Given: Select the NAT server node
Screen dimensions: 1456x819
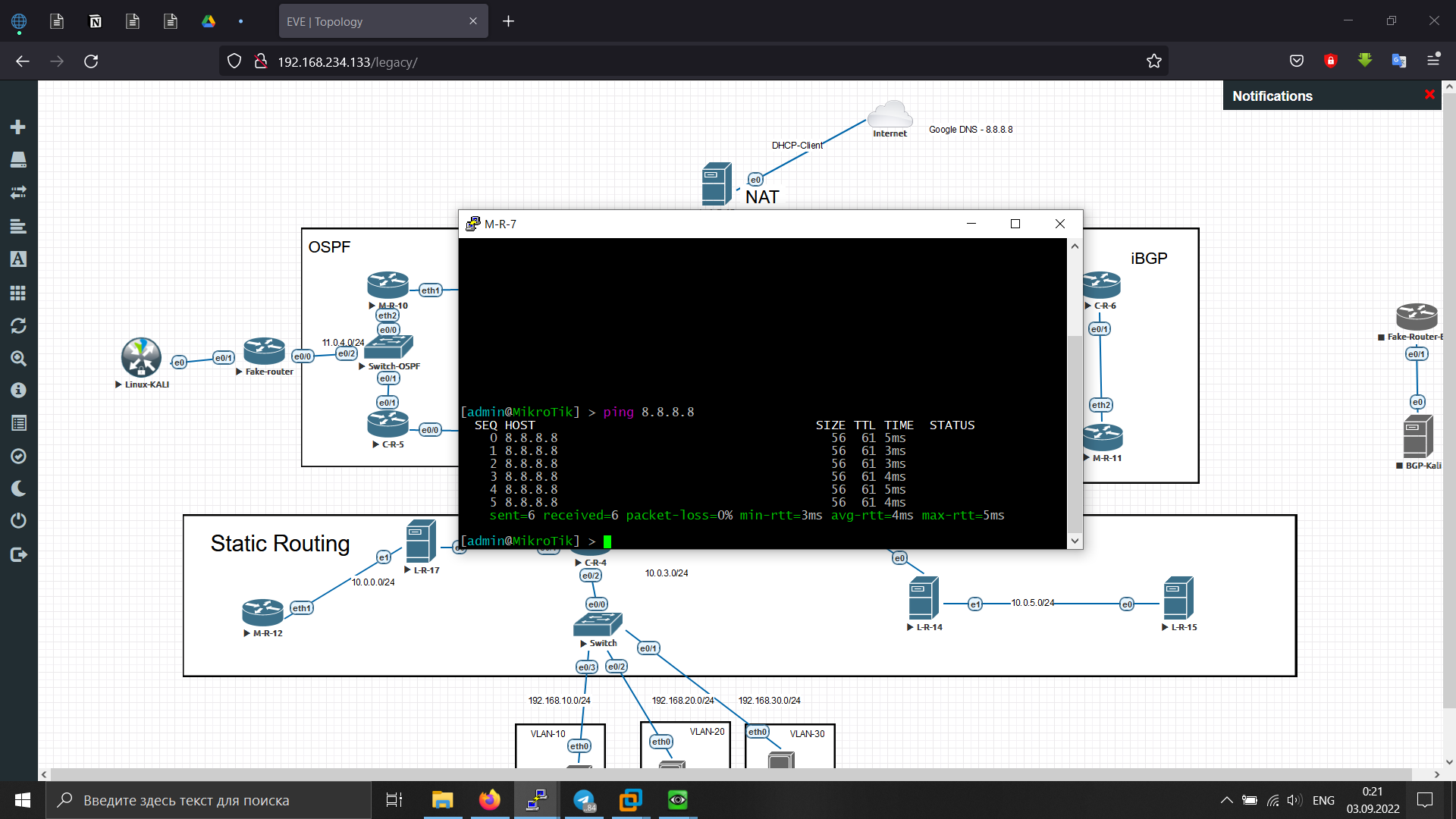Looking at the screenshot, I should [x=717, y=184].
